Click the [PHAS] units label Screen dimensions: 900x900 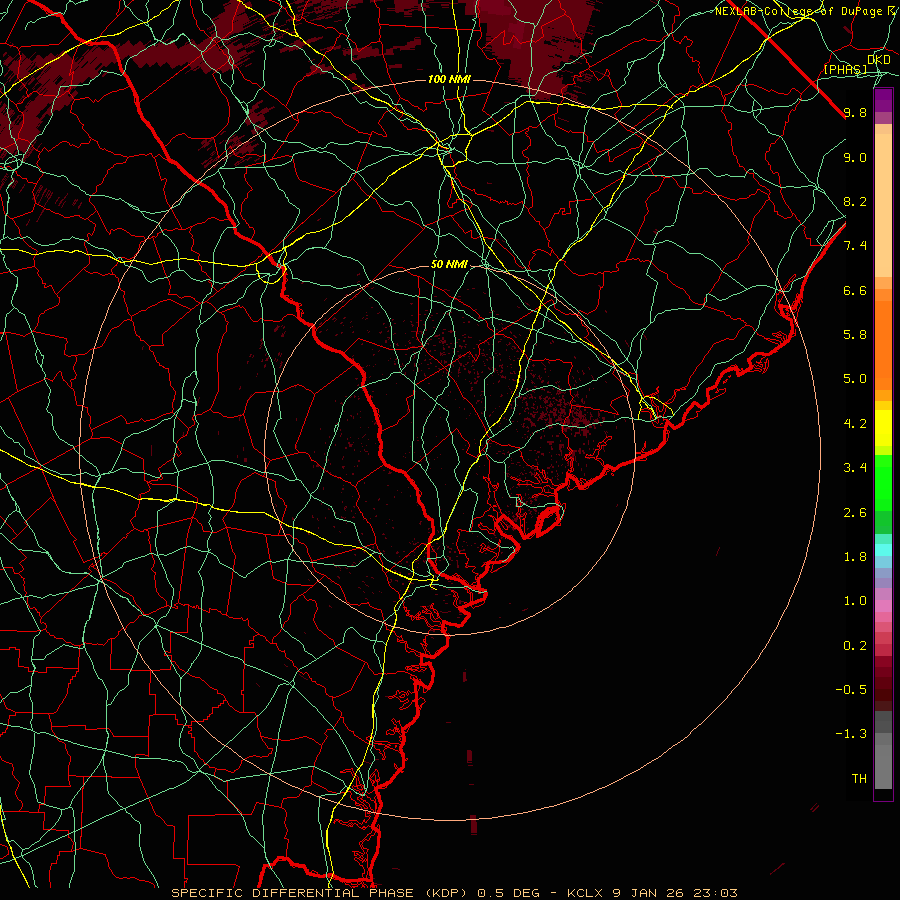845,69
